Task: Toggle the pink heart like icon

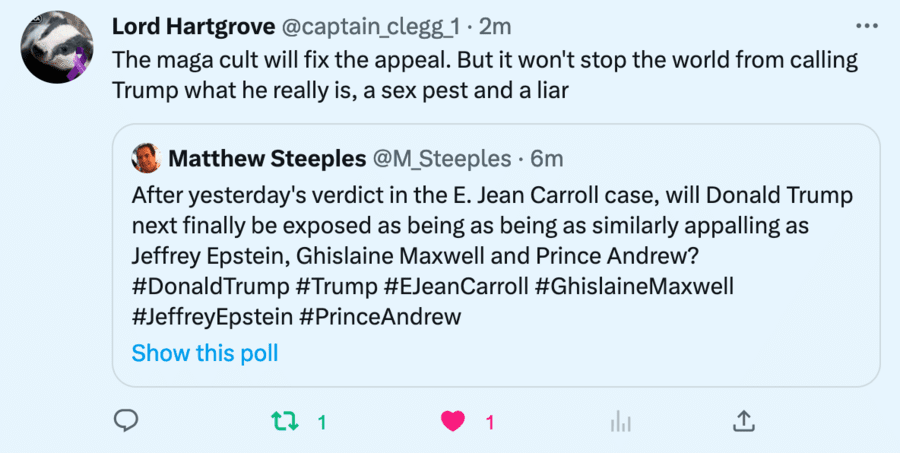Action: [454, 421]
